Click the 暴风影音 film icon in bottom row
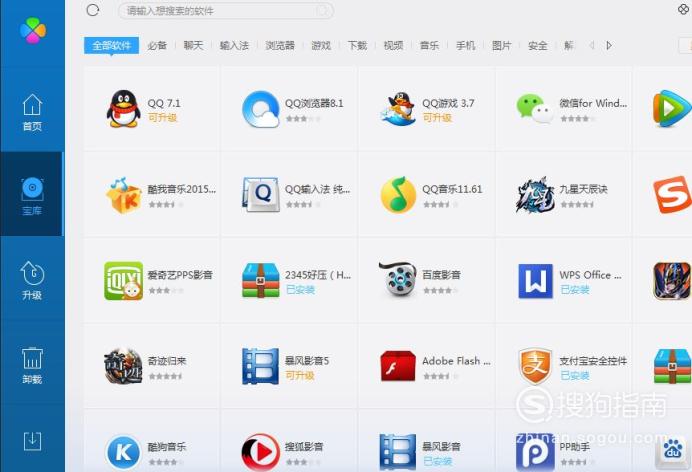This screenshot has width=692, height=472. 398,452
